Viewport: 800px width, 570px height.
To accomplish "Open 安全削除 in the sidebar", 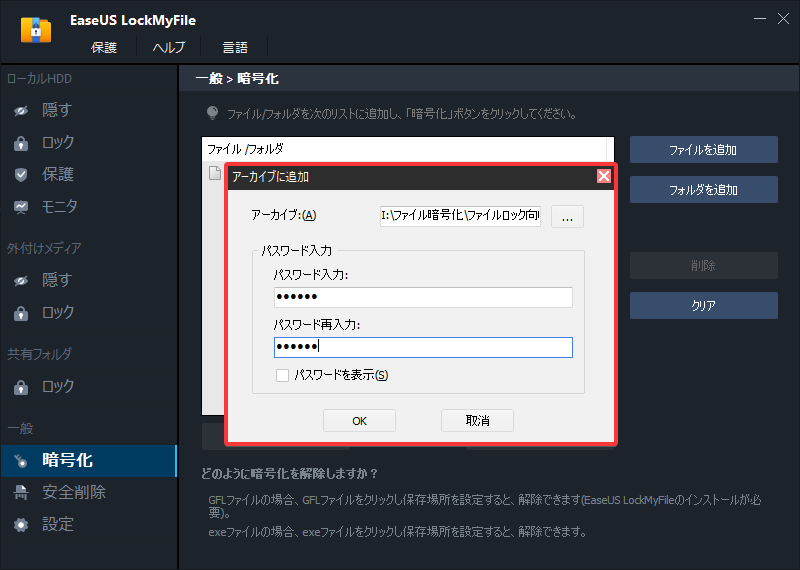I will [73, 492].
